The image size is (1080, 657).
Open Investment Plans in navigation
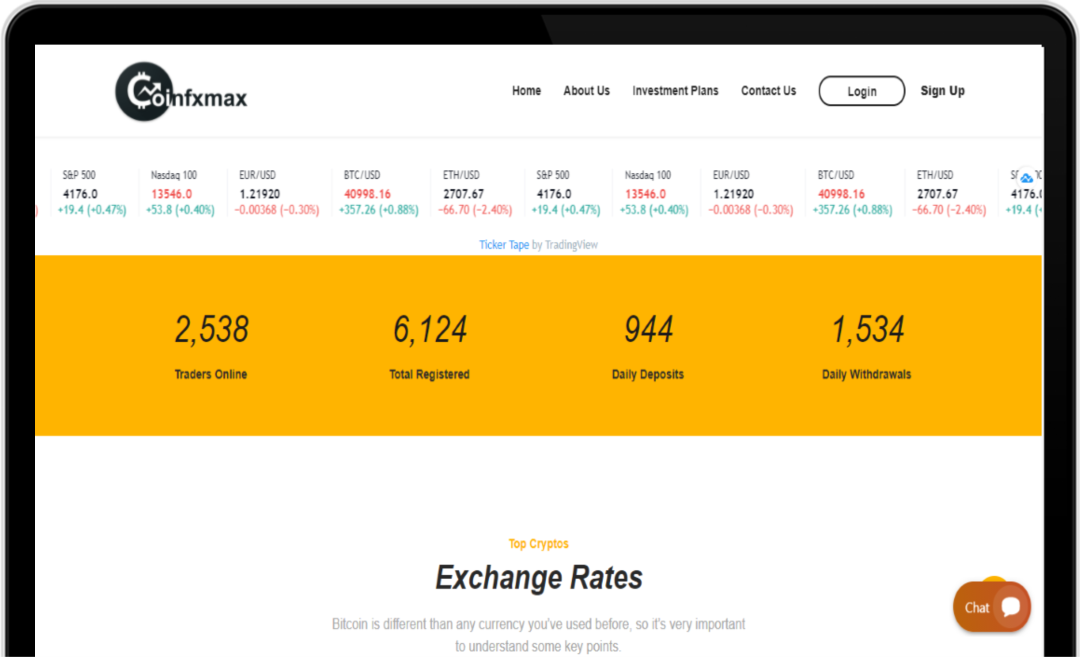pos(675,91)
